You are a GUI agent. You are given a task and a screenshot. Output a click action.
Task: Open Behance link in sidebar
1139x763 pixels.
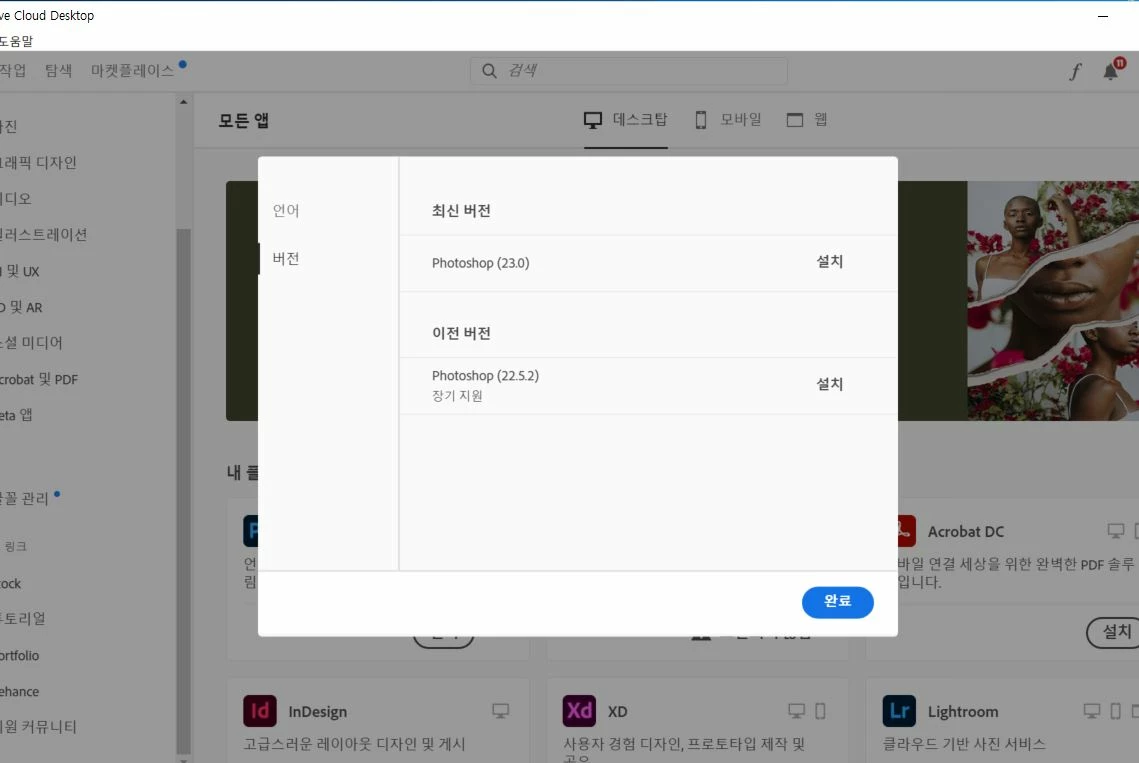(20, 692)
